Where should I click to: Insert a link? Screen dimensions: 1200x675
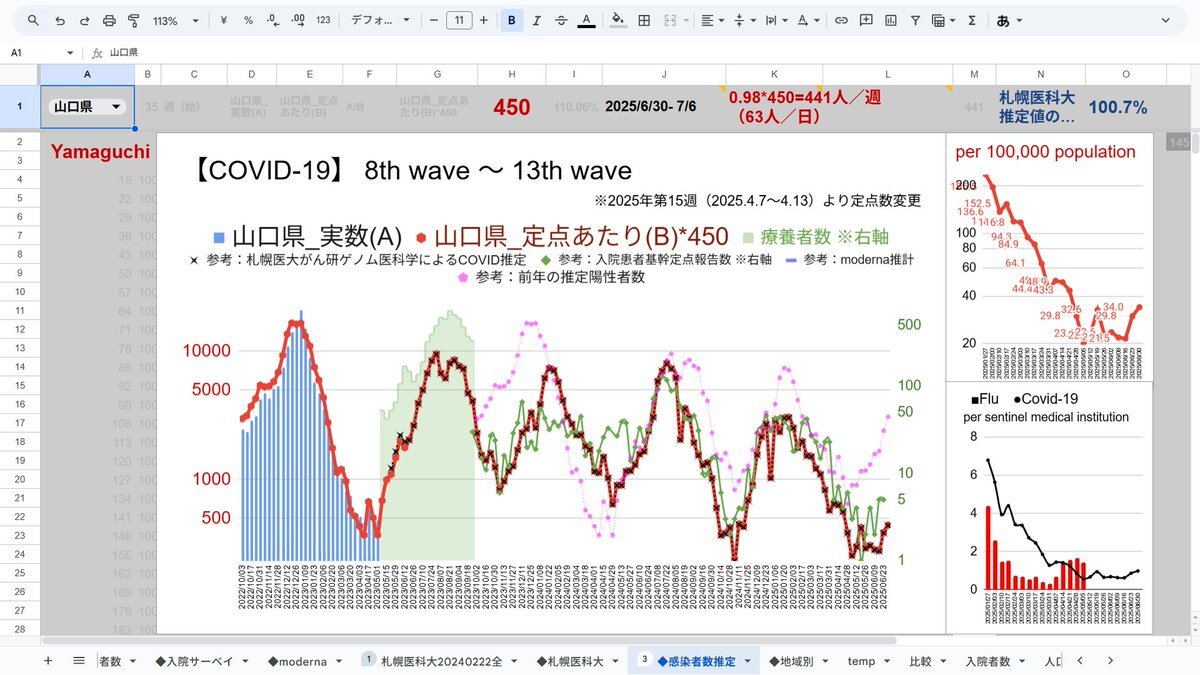click(841, 20)
